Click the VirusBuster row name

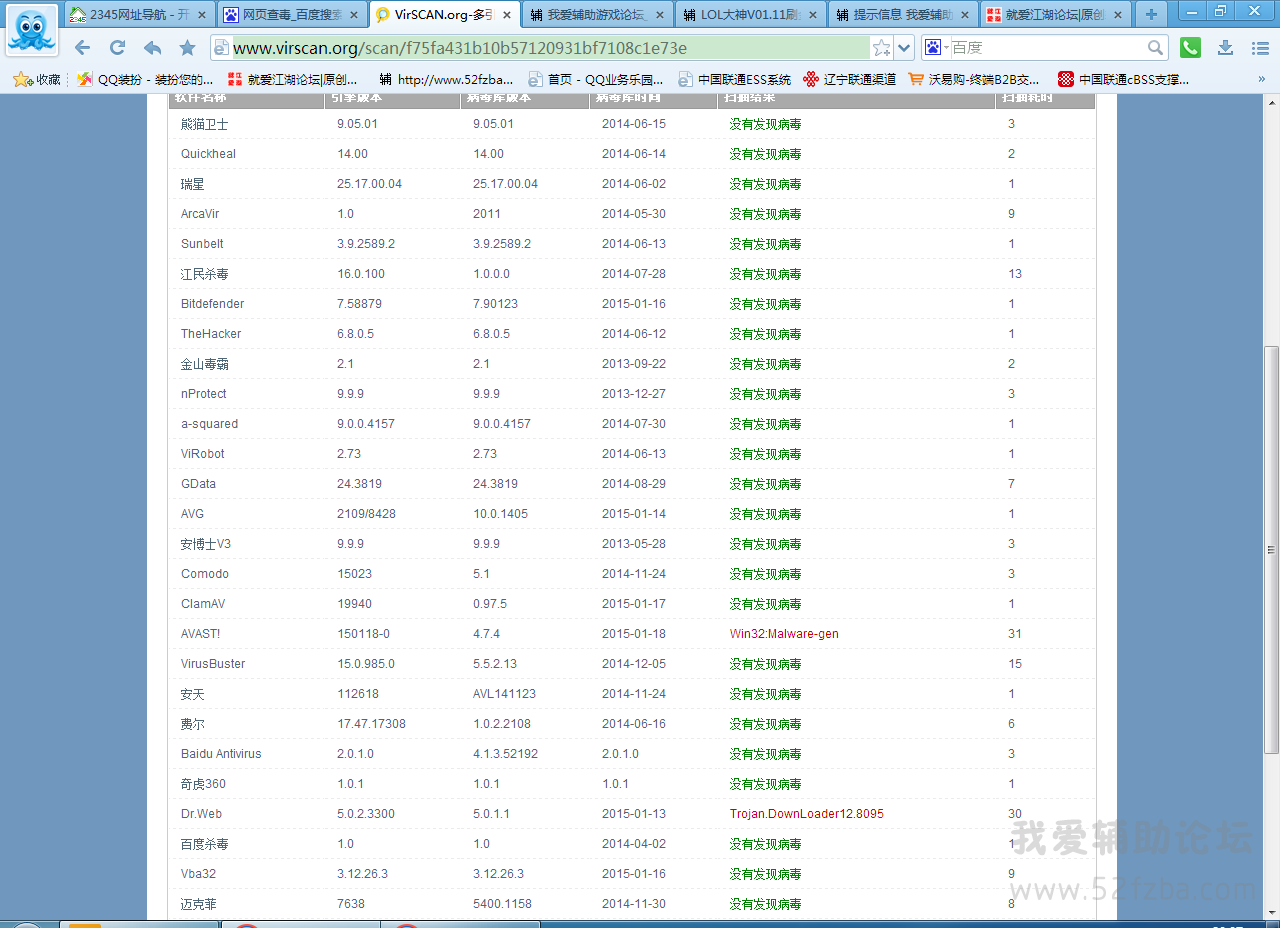213,664
